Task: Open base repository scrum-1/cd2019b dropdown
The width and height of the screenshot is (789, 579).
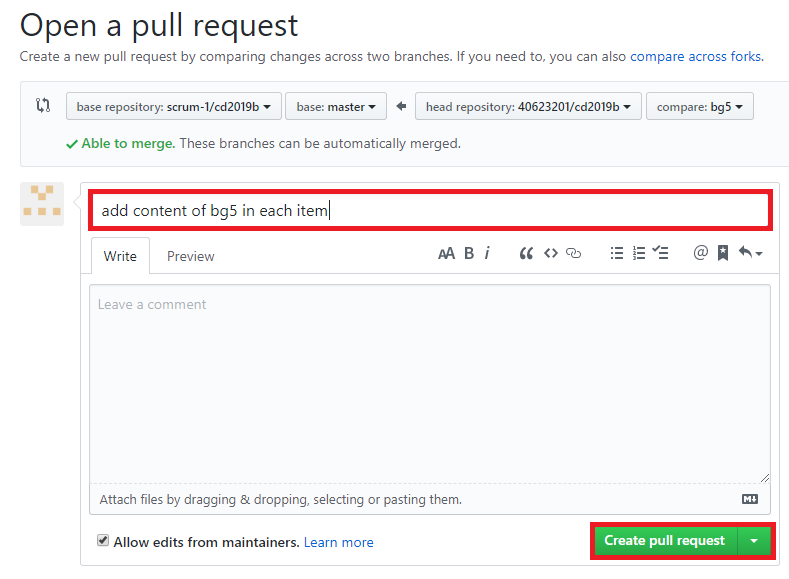Action: tap(174, 106)
